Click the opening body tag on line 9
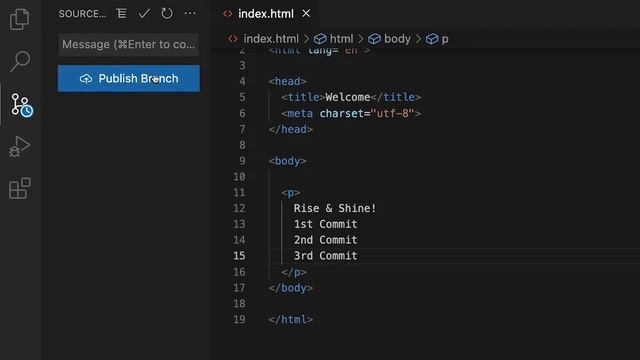This screenshot has height=360, width=640. (287, 161)
